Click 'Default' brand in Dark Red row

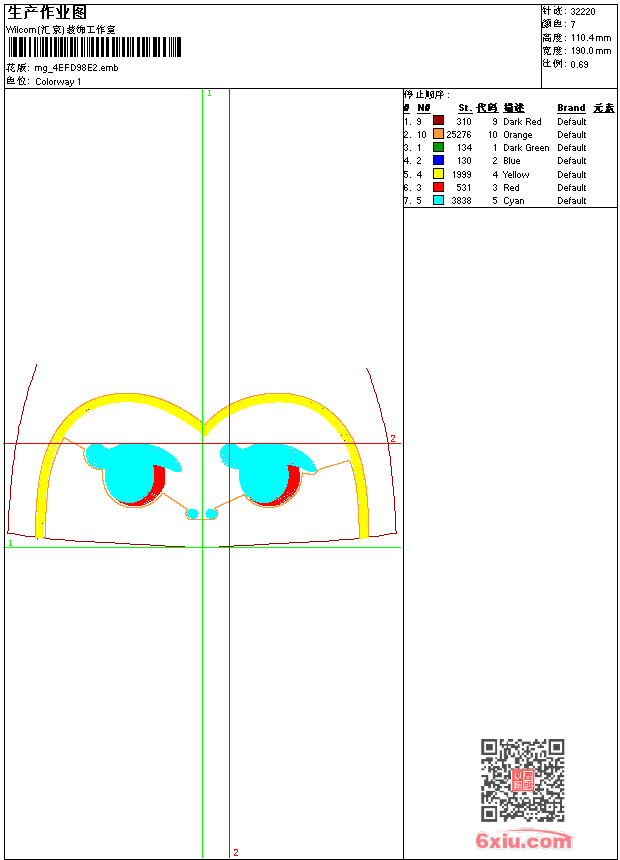pos(572,122)
